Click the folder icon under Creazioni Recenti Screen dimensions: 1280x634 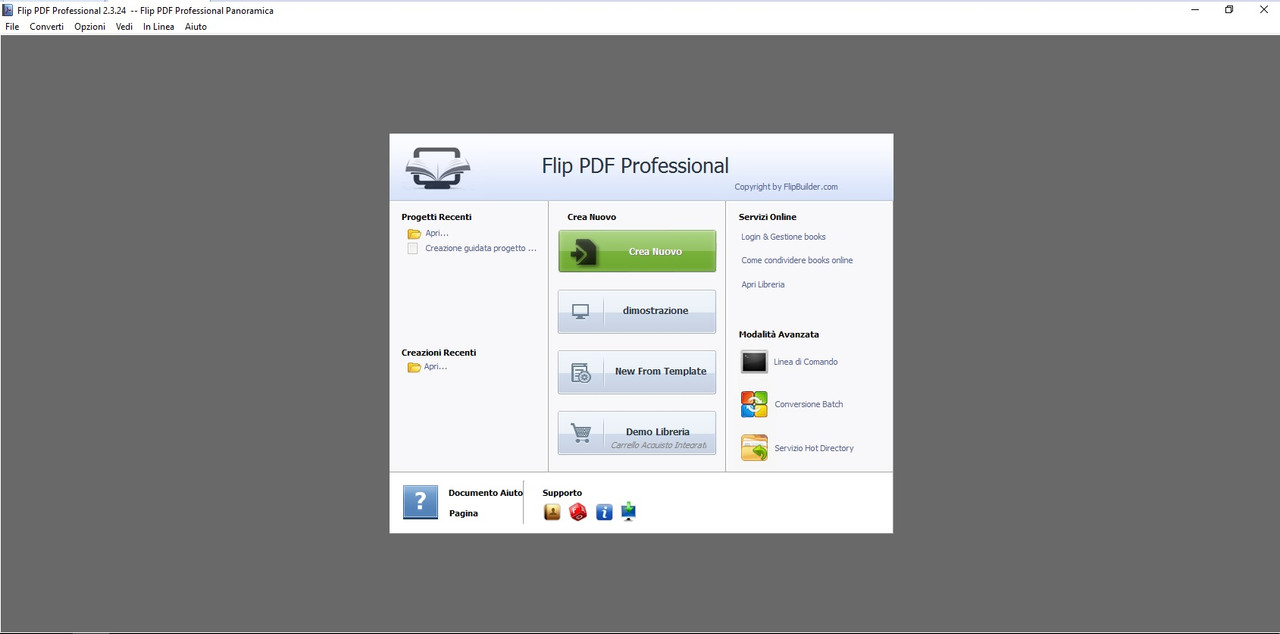coord(414,368)
